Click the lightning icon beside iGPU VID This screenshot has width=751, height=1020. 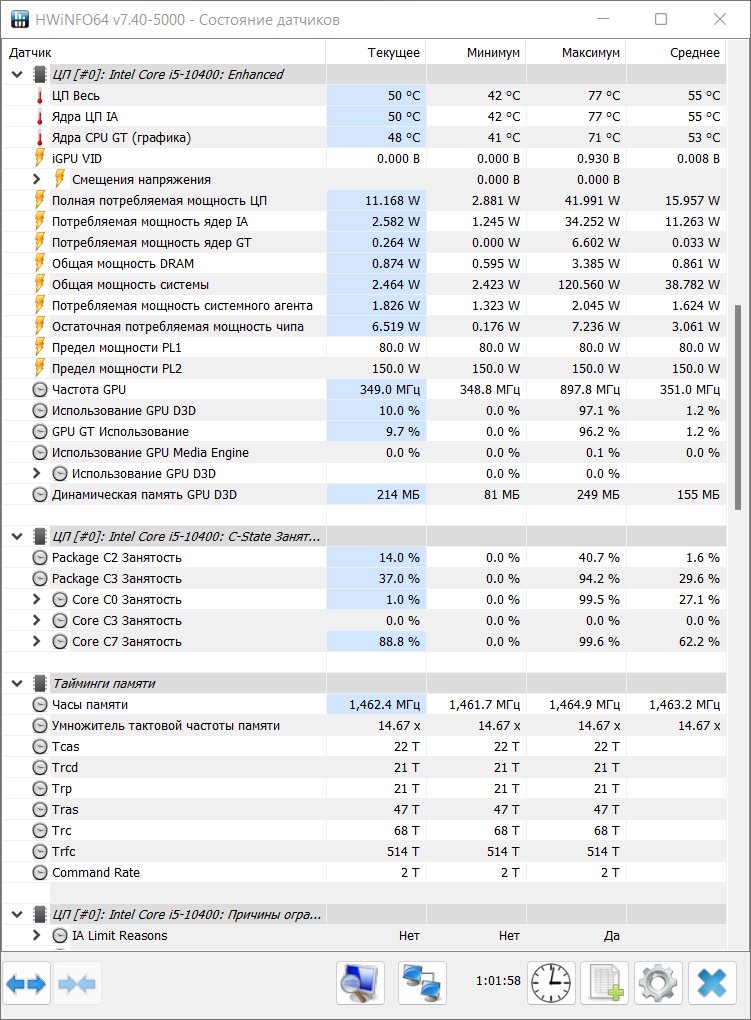point(40,158)
